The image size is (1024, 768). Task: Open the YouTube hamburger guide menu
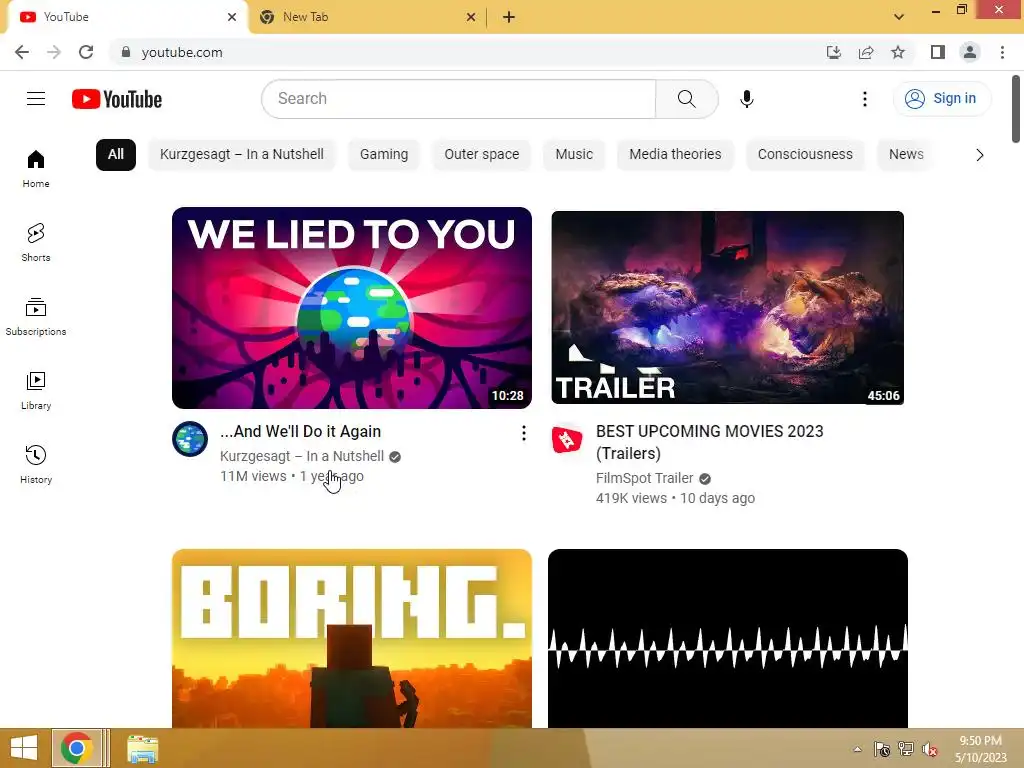point(36,99)
